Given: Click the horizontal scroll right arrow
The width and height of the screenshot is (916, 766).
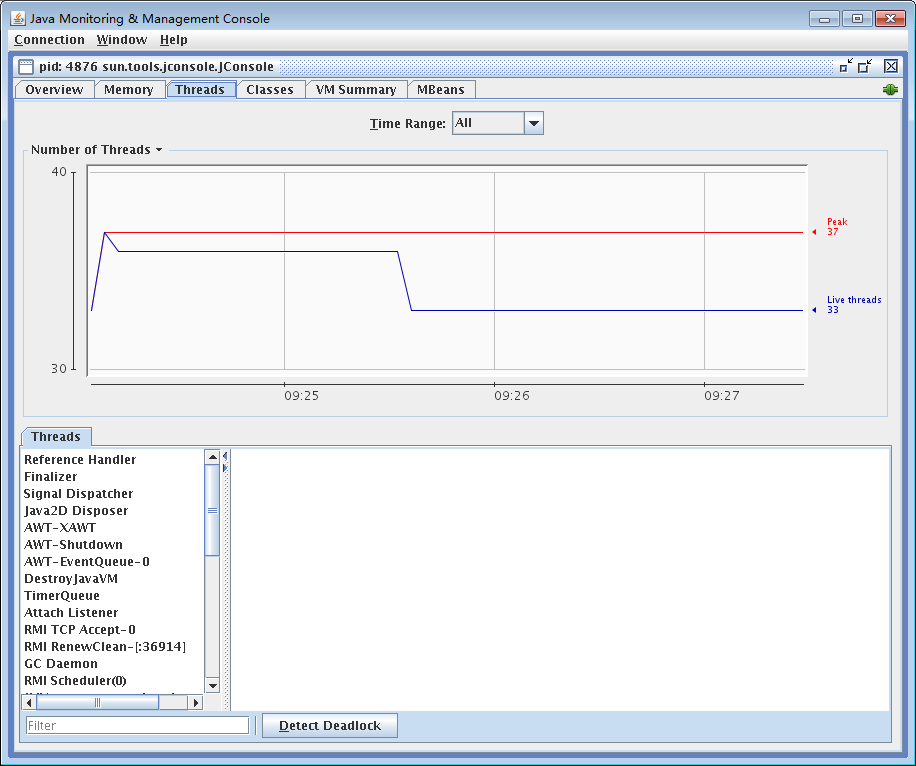Looking at the screenshot, I should (x=196, y=702).
